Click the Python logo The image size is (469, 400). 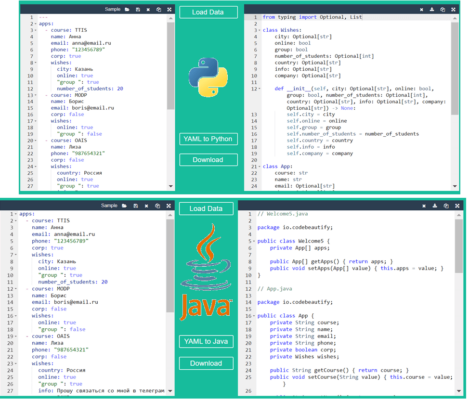(x=208, y=77)
